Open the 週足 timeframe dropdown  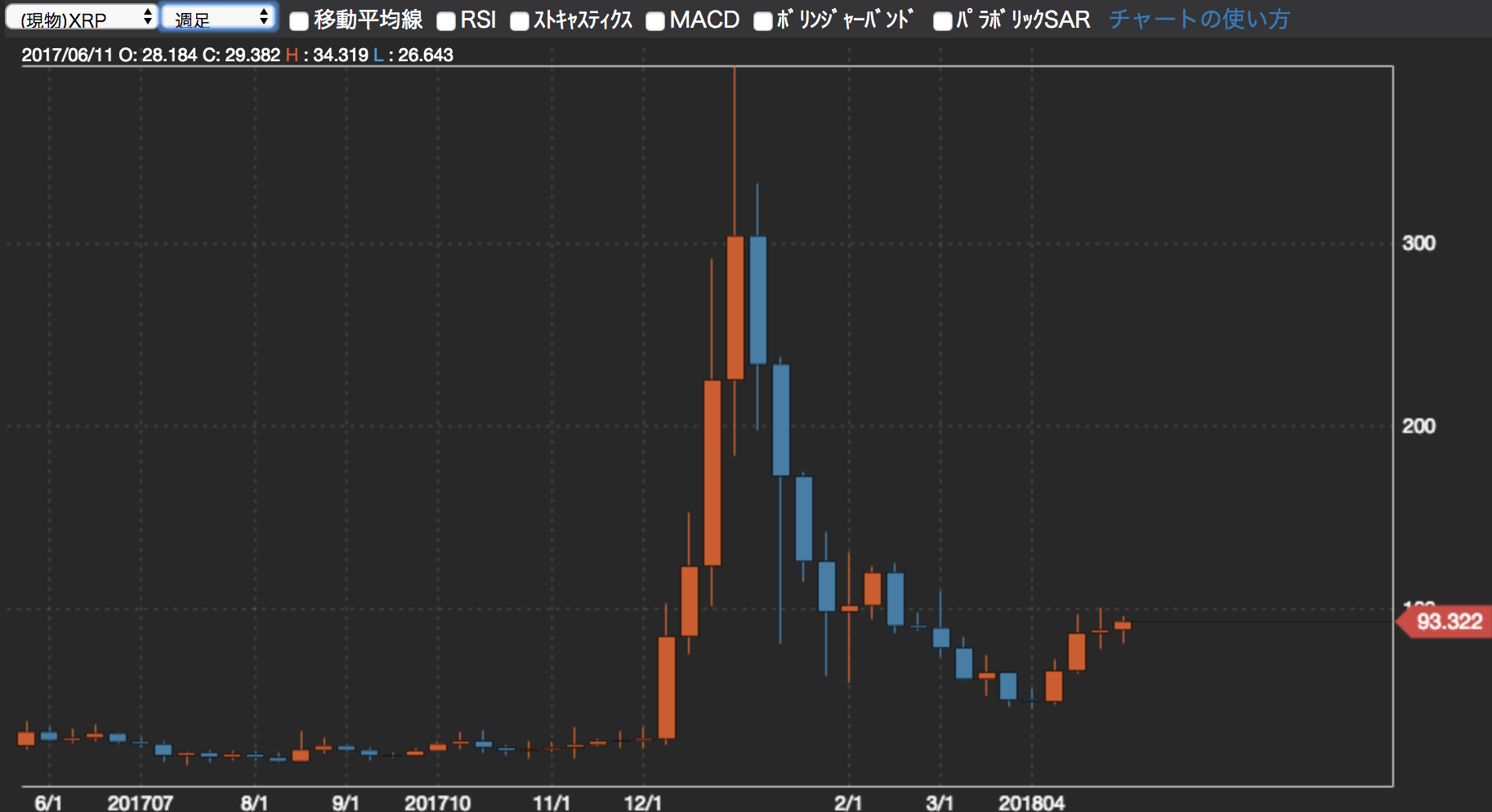point(218,17)
